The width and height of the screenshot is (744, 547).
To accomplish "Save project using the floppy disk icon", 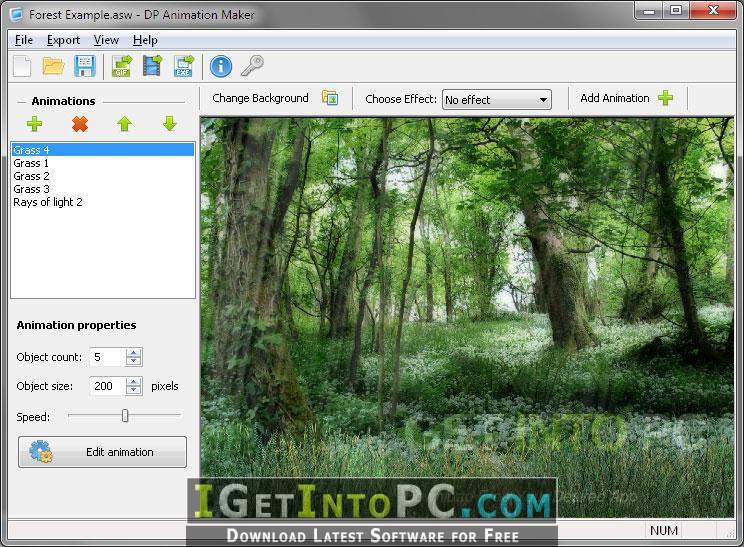I will coord(85,66).
